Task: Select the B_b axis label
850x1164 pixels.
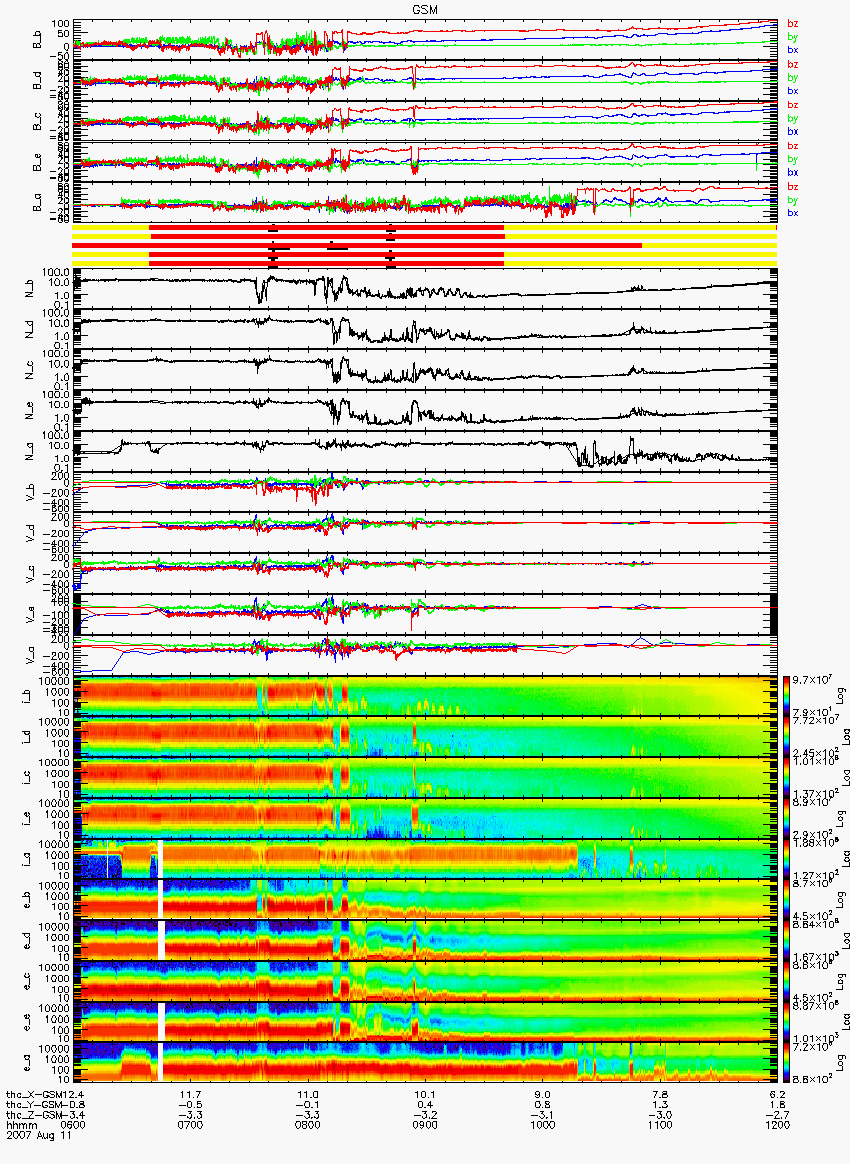Action: [x=37, y=40]
